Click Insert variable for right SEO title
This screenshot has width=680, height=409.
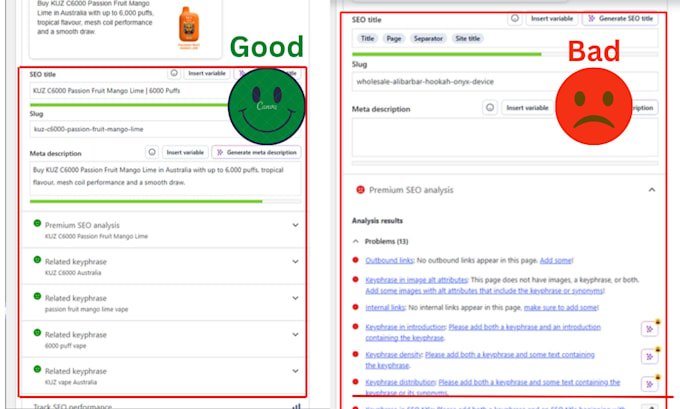pos(552,18)
